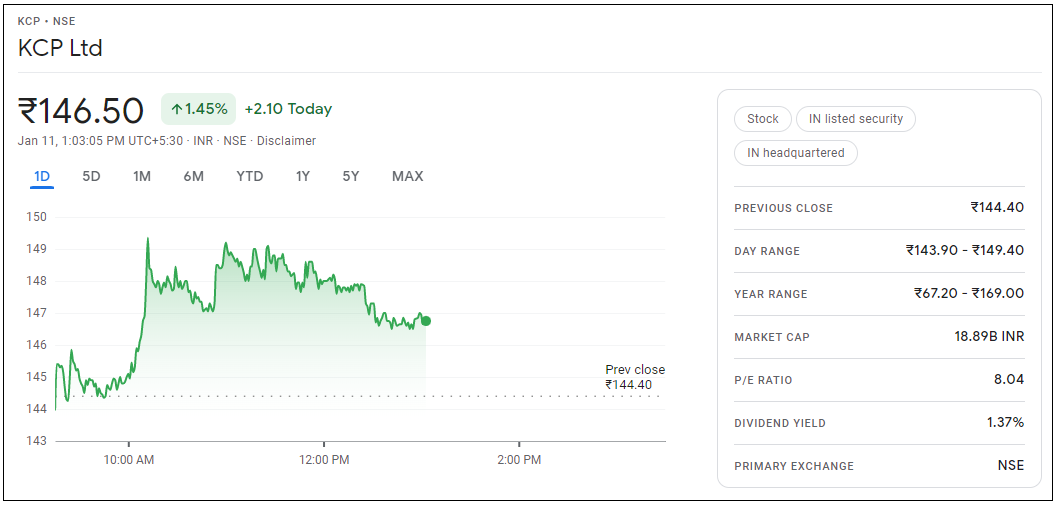Image resolution: width=1057 pixels, height=505 pixels.
Task: Select the YTD chart tab
Action: point(249,177)
